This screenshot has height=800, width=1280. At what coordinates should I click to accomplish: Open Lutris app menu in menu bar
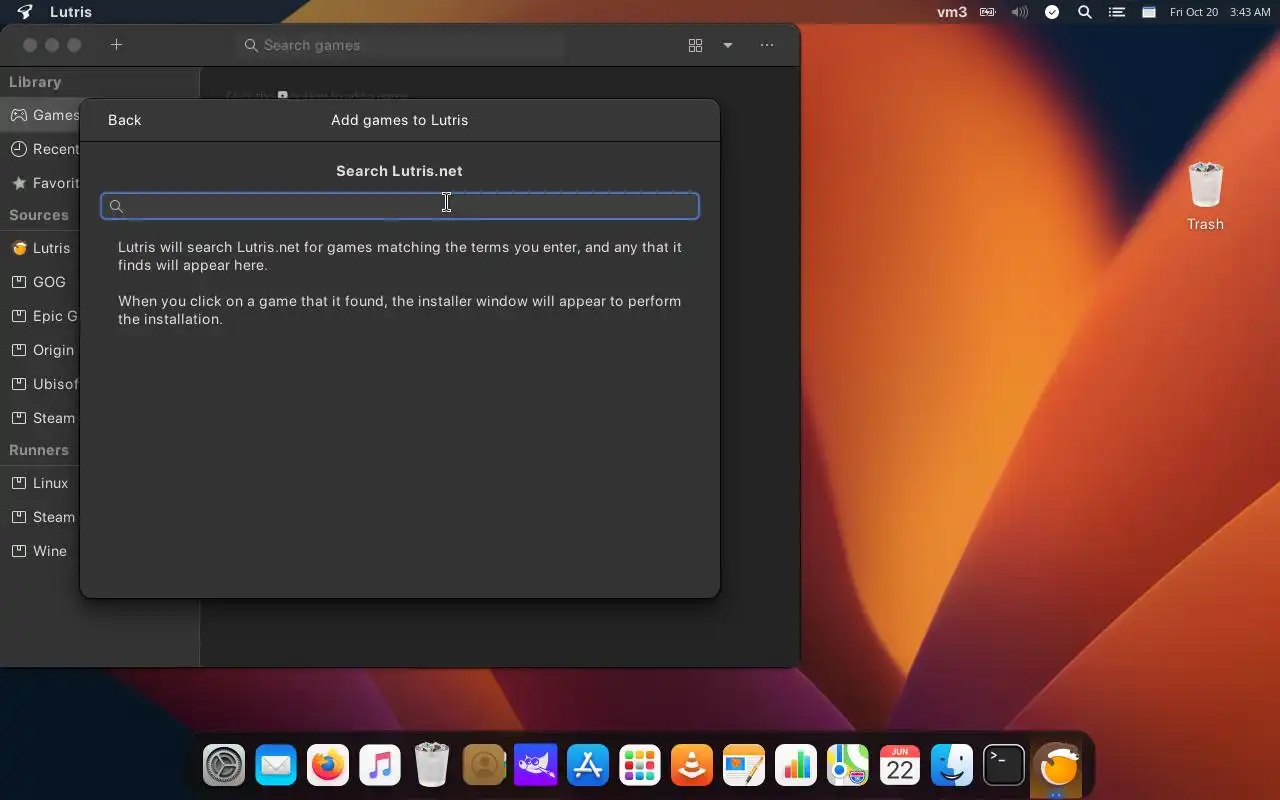71,12
